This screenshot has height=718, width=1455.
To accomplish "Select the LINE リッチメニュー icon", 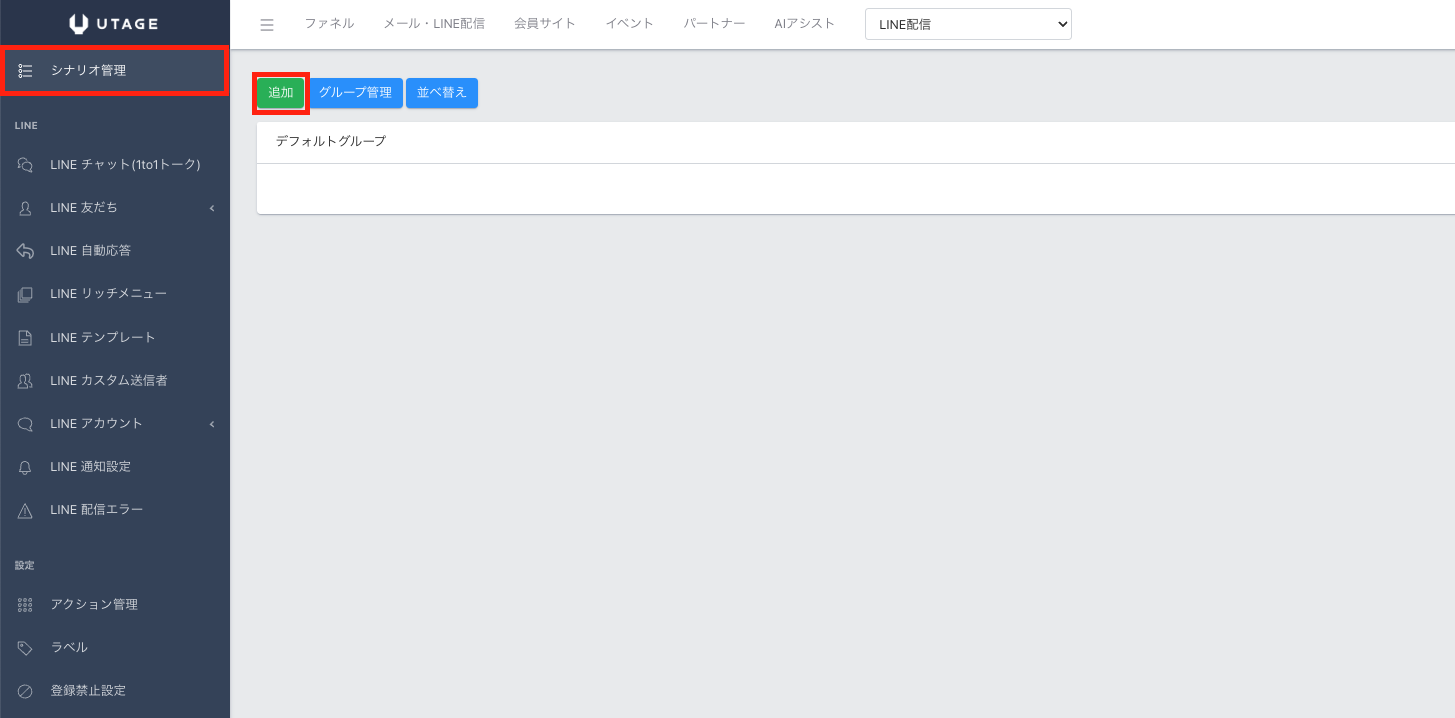I will pos(26,294).
